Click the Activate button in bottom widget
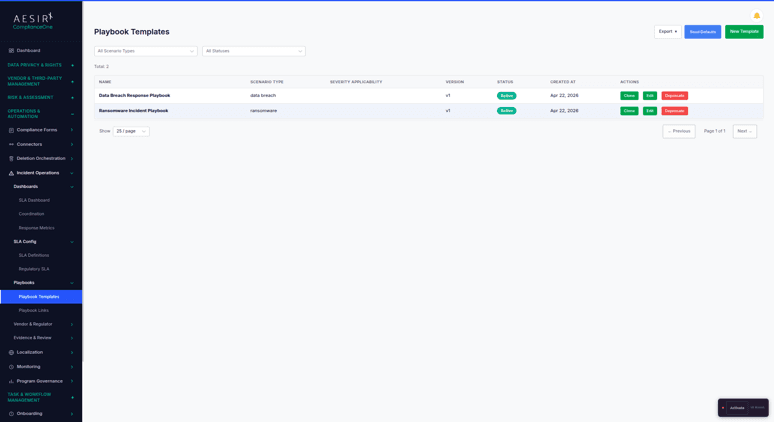 (737, 408)
